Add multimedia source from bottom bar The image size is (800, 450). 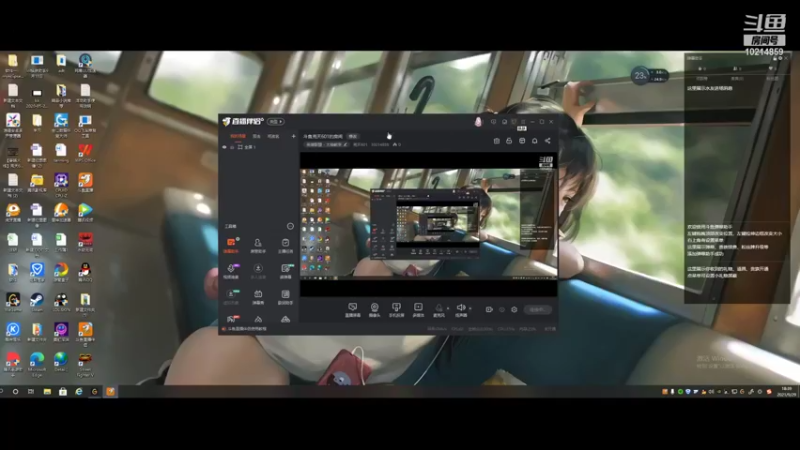[x=418, y=310]
